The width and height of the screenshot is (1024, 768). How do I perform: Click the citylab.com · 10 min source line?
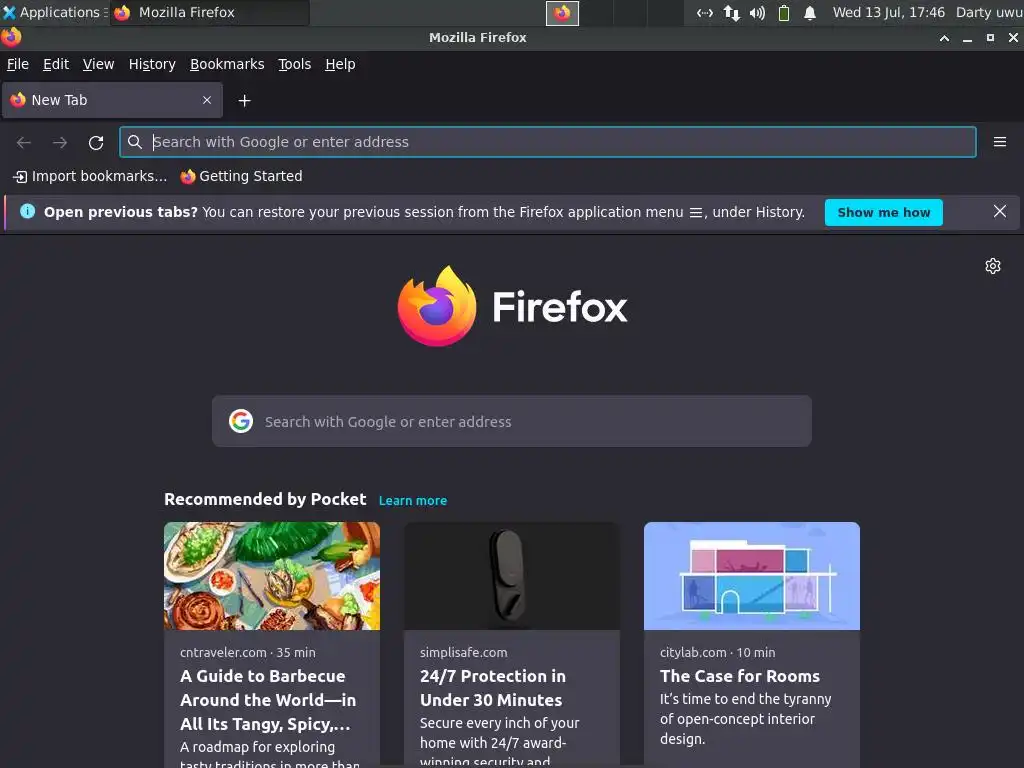[717, 652]
